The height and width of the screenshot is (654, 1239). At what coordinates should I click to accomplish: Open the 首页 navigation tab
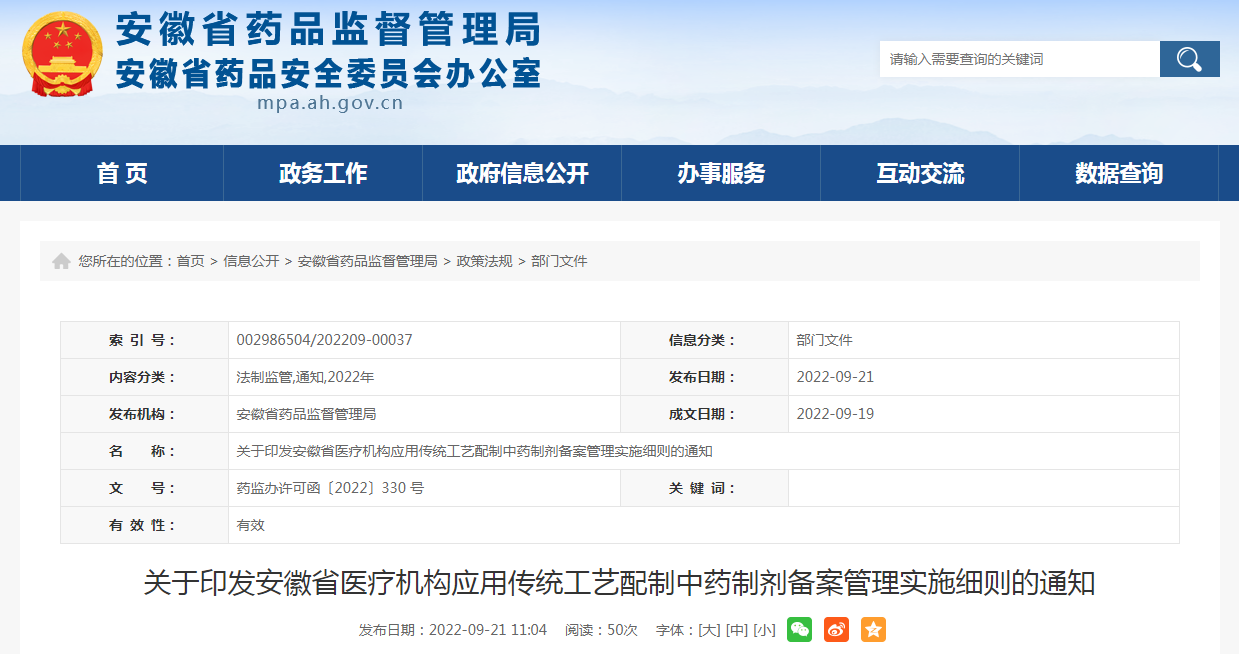[x=122, y=173]
